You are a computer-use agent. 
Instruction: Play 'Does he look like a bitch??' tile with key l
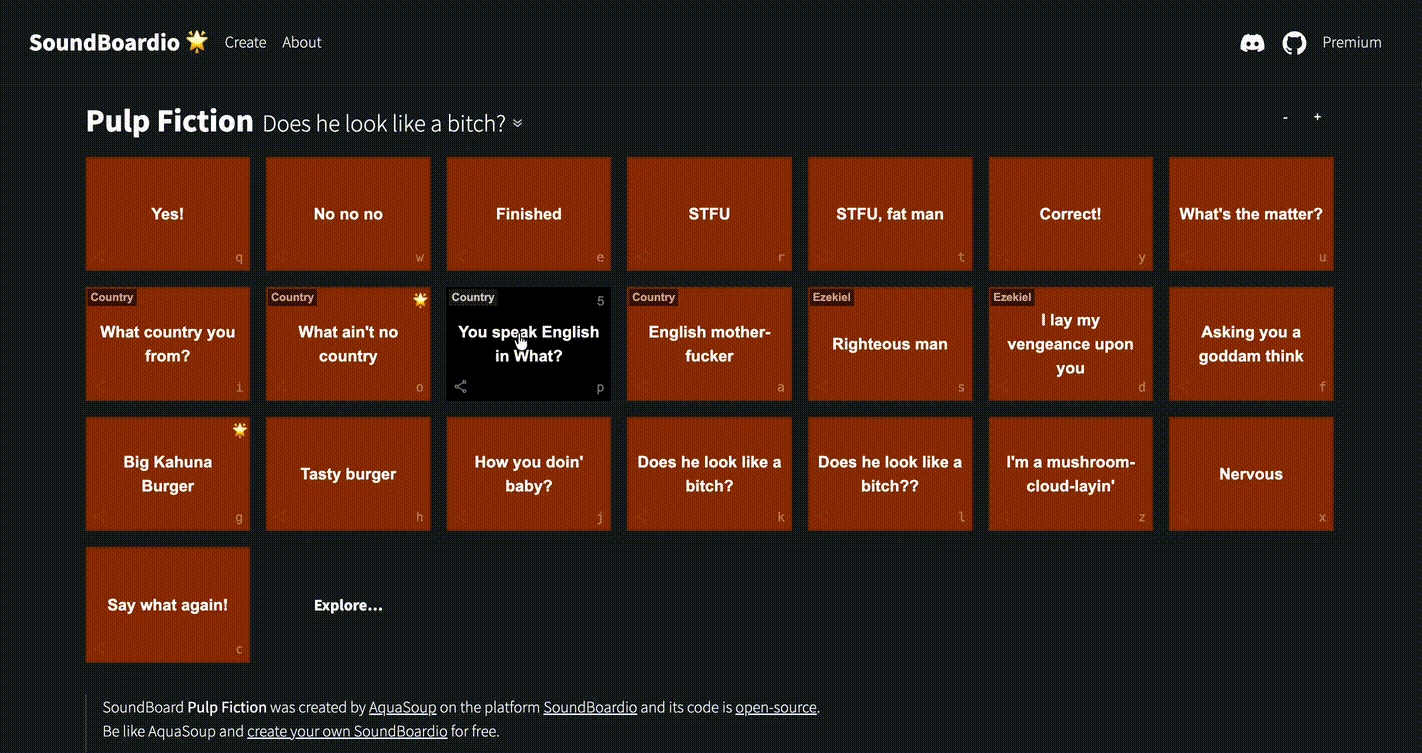(x=890, y=474)
